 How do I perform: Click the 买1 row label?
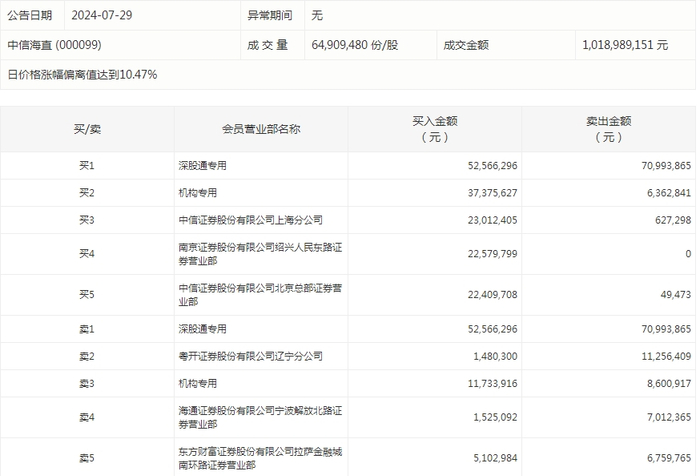87,166
